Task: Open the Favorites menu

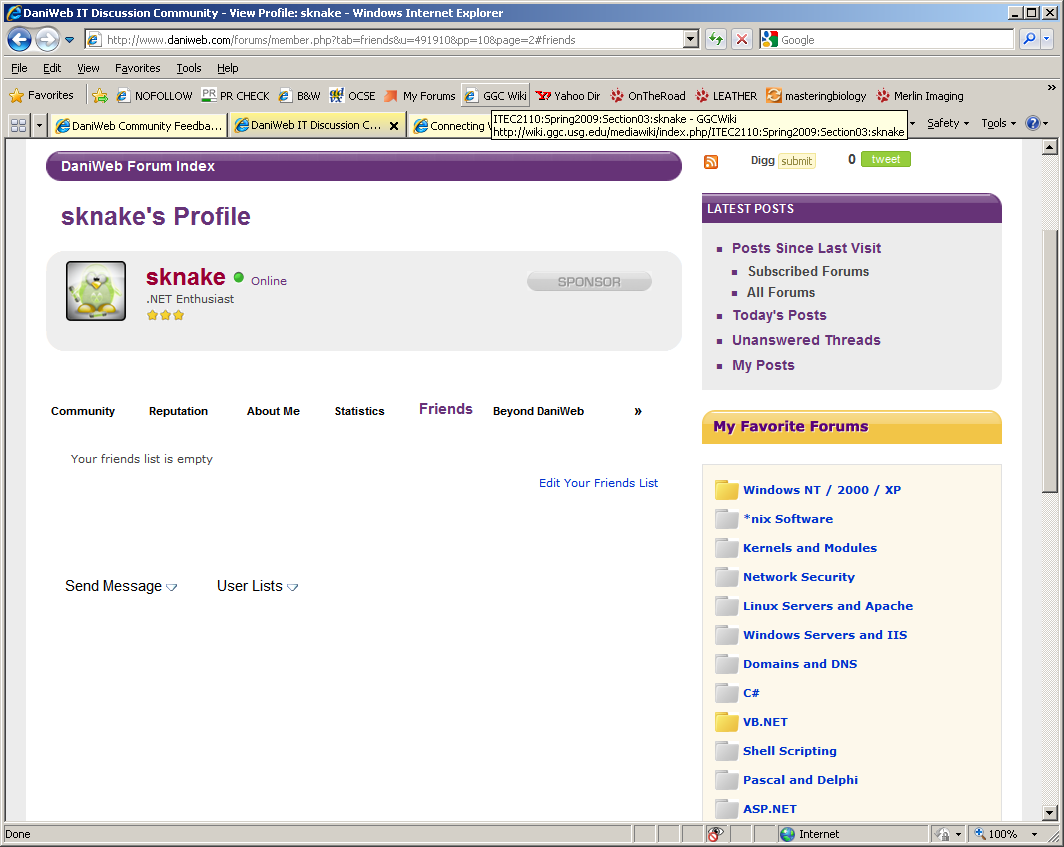Action: tap(138, 68)
